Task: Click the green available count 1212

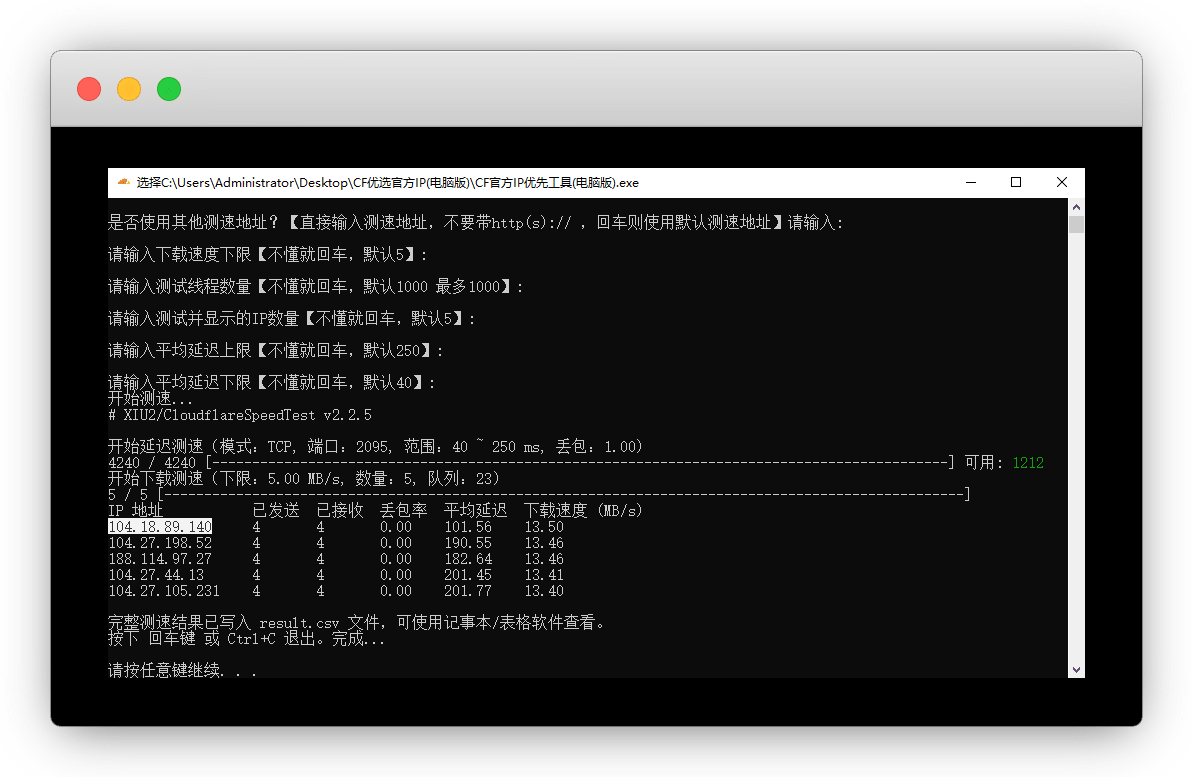Action: [x=1027, y=463]
